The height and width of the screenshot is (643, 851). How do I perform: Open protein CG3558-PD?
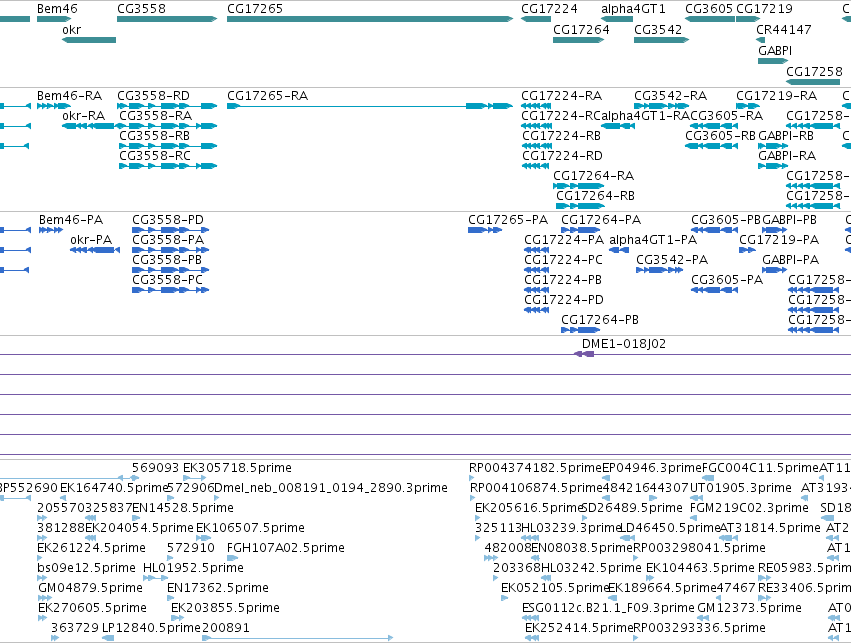[168, 220]
